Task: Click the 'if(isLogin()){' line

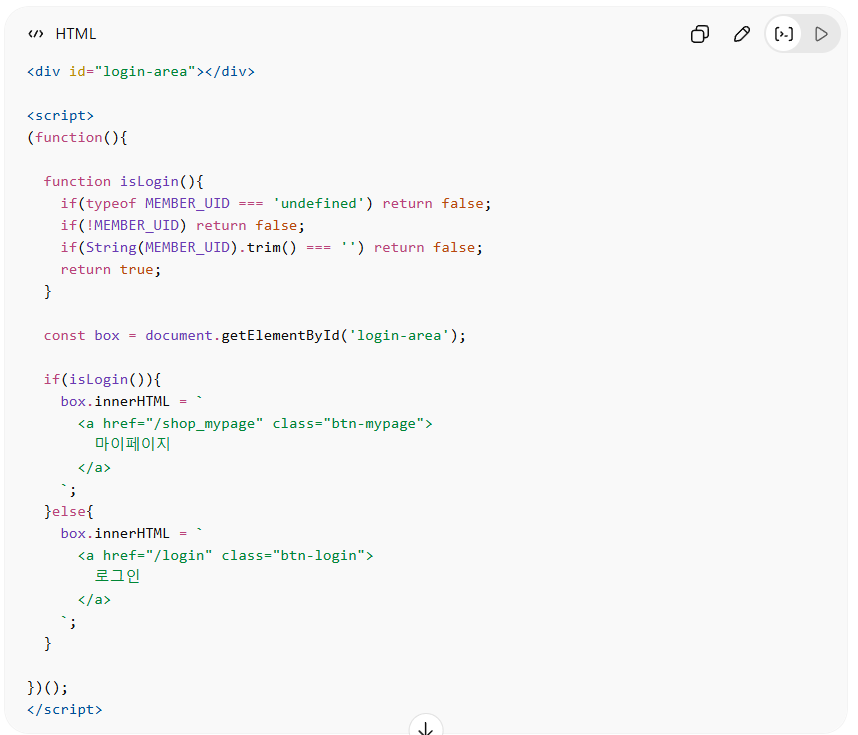Action: pyautogui.click(x=102, y=379)
